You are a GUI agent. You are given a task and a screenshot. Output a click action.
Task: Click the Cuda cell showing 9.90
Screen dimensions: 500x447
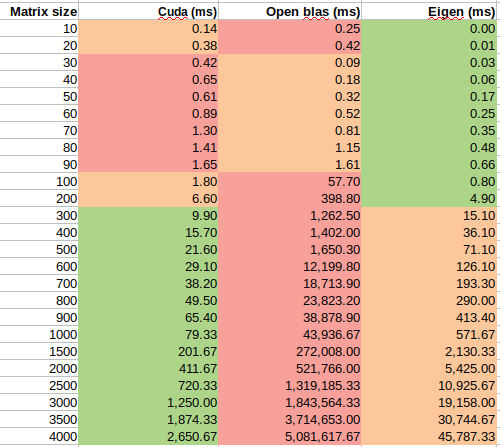tap(148, 216)
